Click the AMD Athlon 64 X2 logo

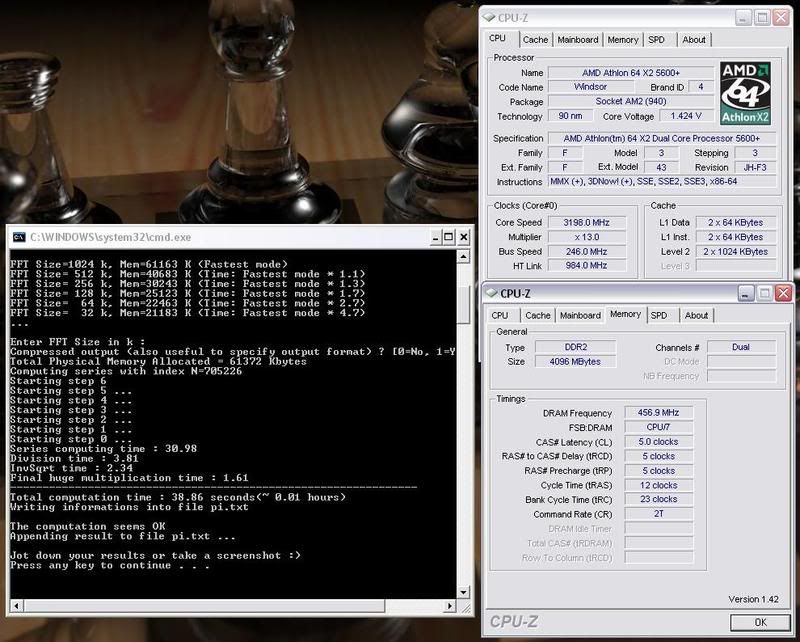(x=746, y=92)
